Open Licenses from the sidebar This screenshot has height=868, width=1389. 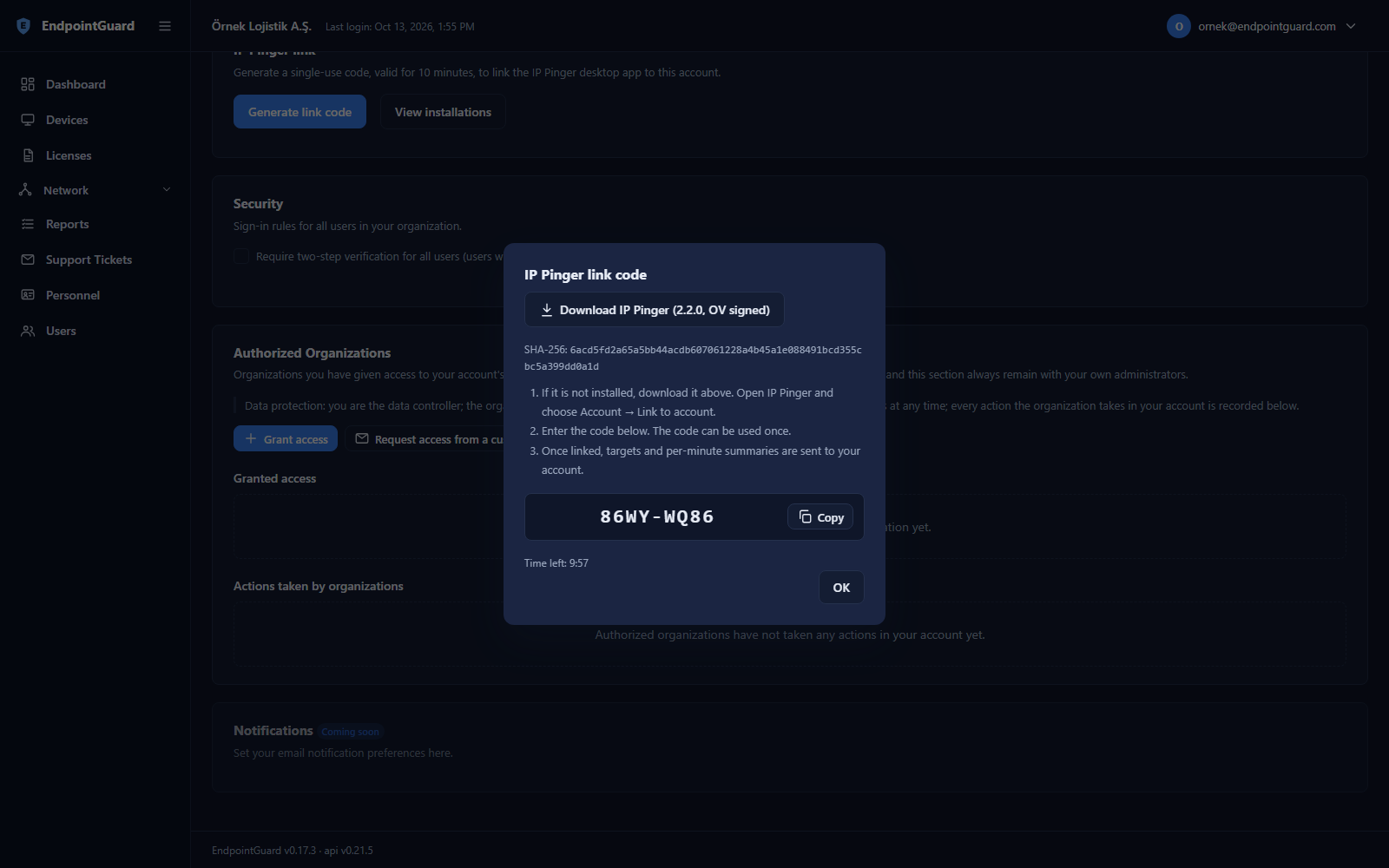[x=95, y=155]
